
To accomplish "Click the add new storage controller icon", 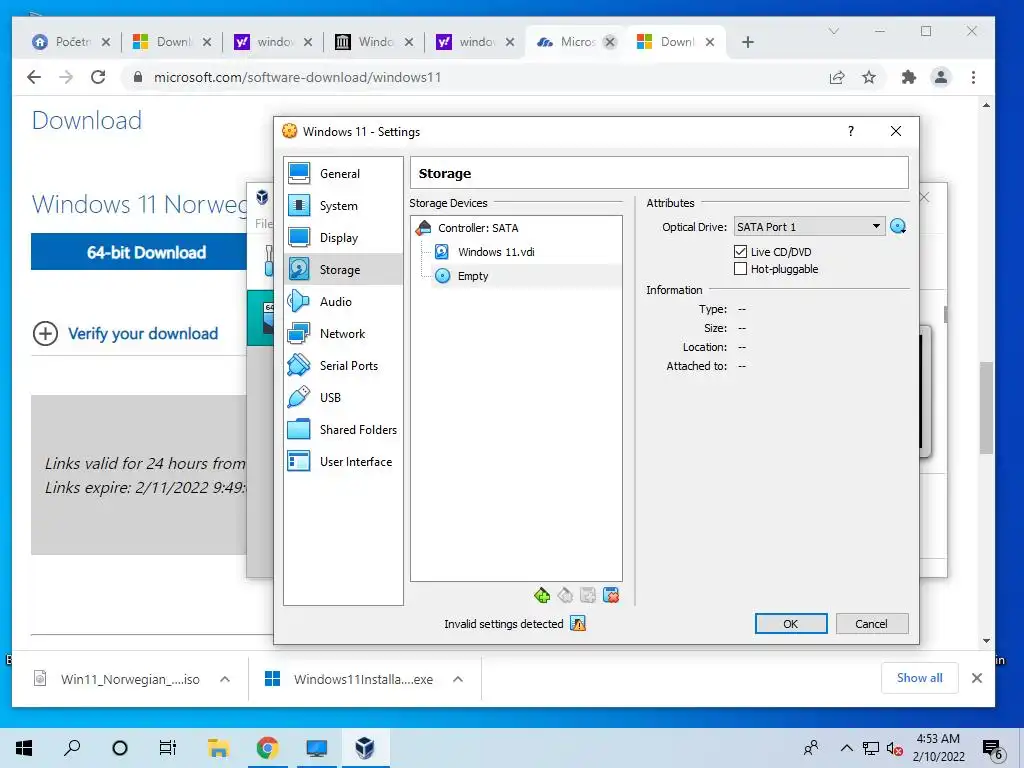I will tap(542, 595).
